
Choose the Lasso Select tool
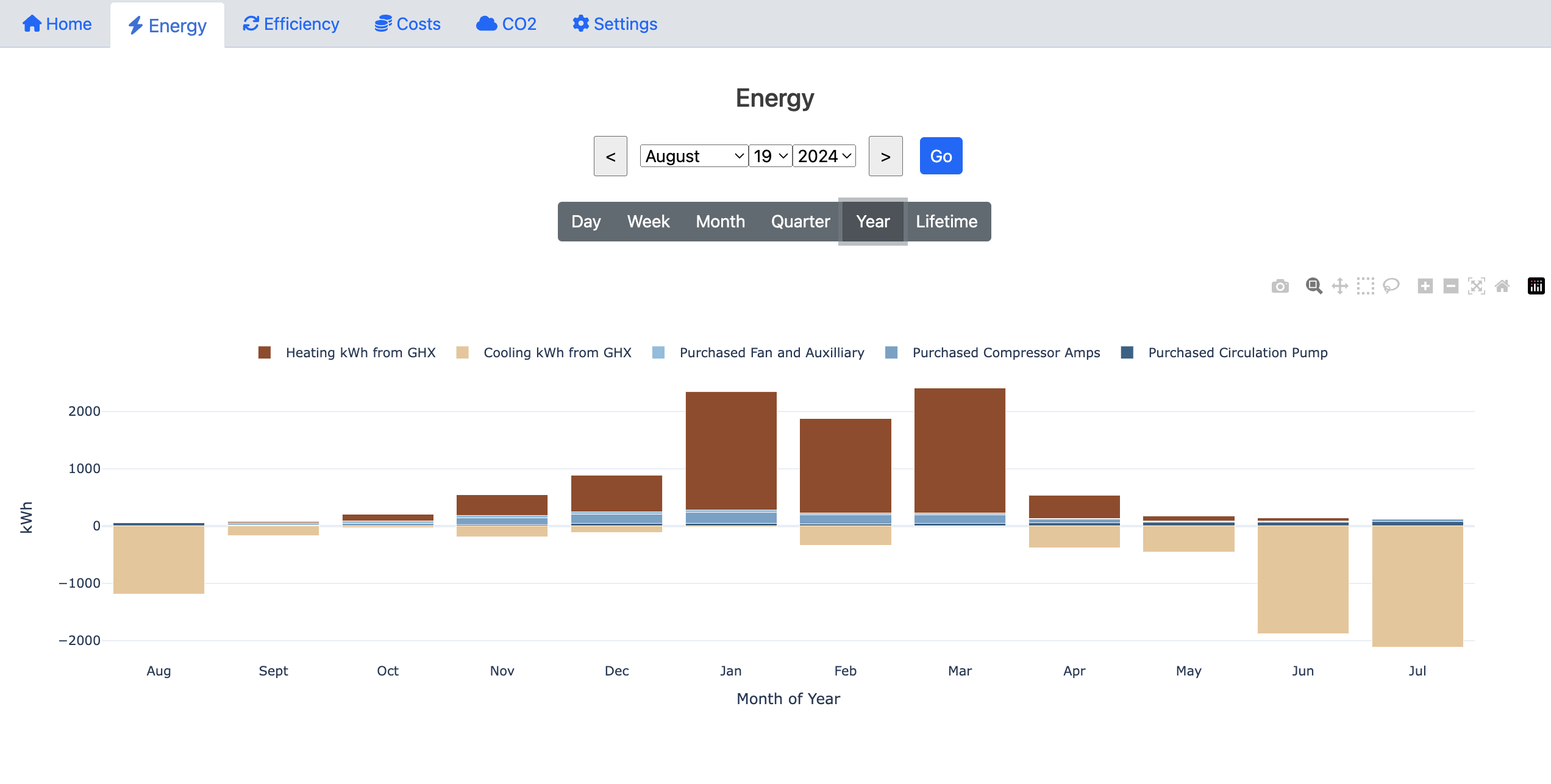pyautogui.click(x=1391, y=286)
